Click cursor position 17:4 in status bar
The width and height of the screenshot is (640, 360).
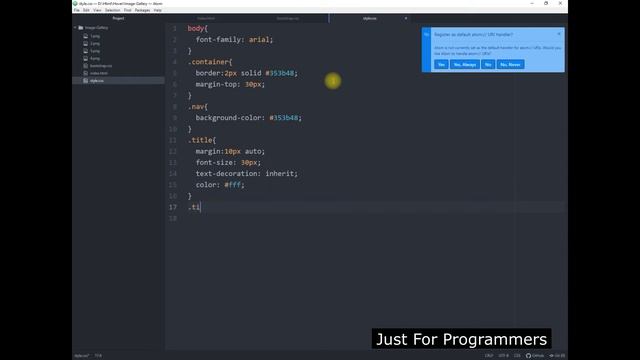[98, 356]
